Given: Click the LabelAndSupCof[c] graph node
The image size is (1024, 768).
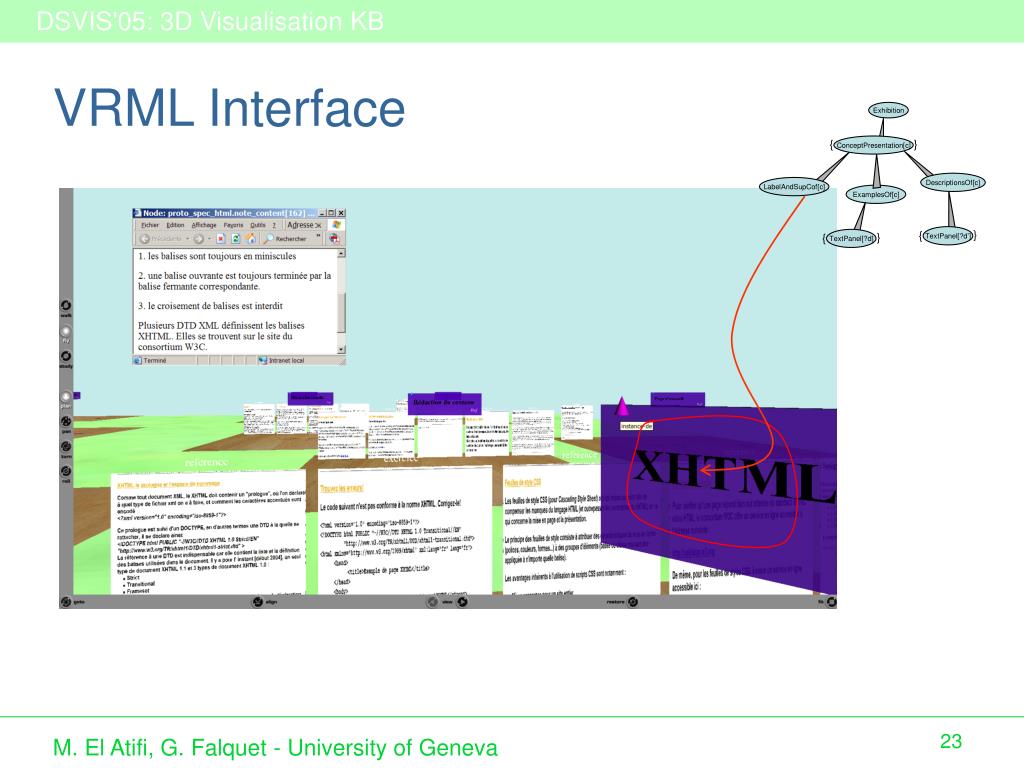Looking at the screenshot, I should (x=794, y=187).
